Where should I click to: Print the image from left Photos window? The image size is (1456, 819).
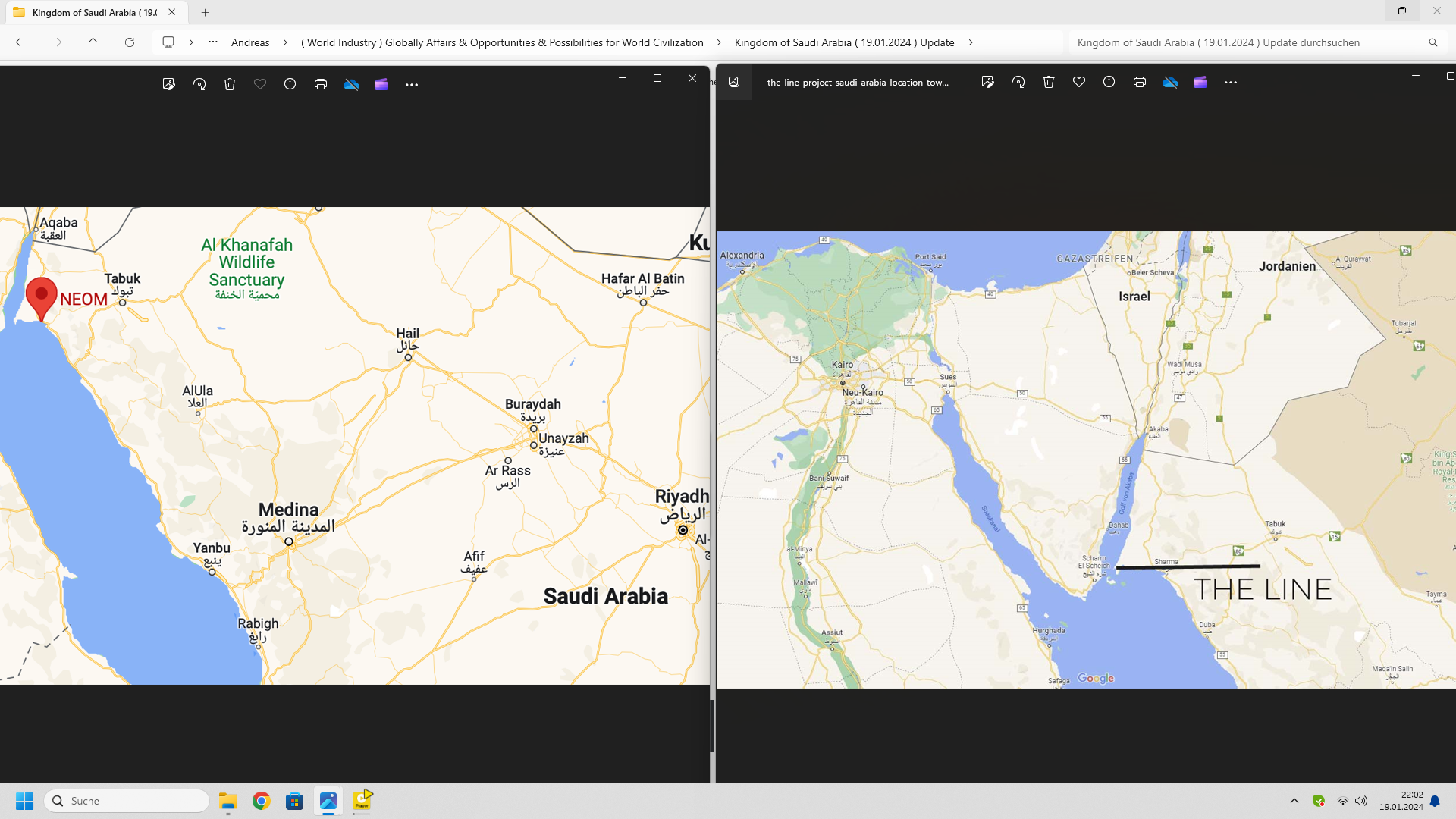tap(321, 84)
